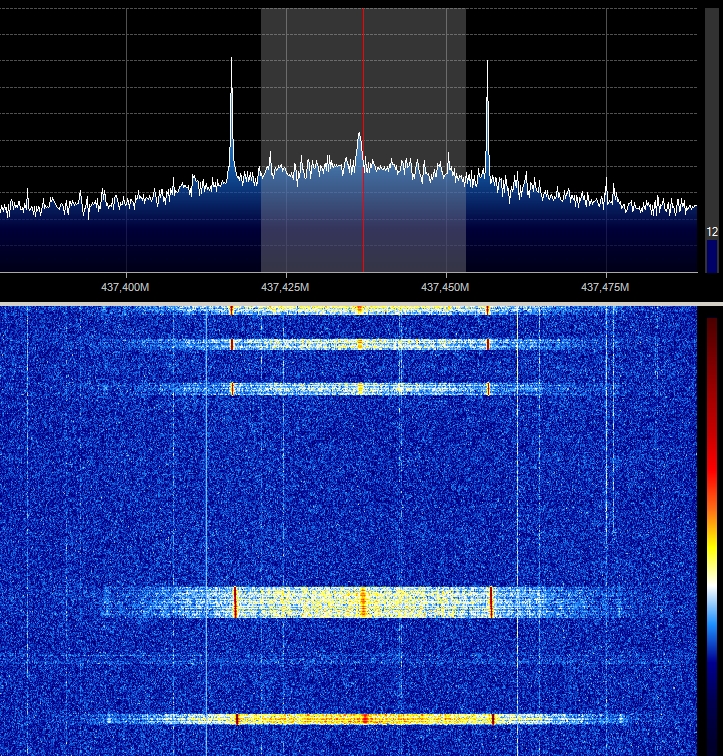Screen dimensions: 723x756
Task: Click the widest bright waterfall burst center
Action: click(x=363, y=601)
